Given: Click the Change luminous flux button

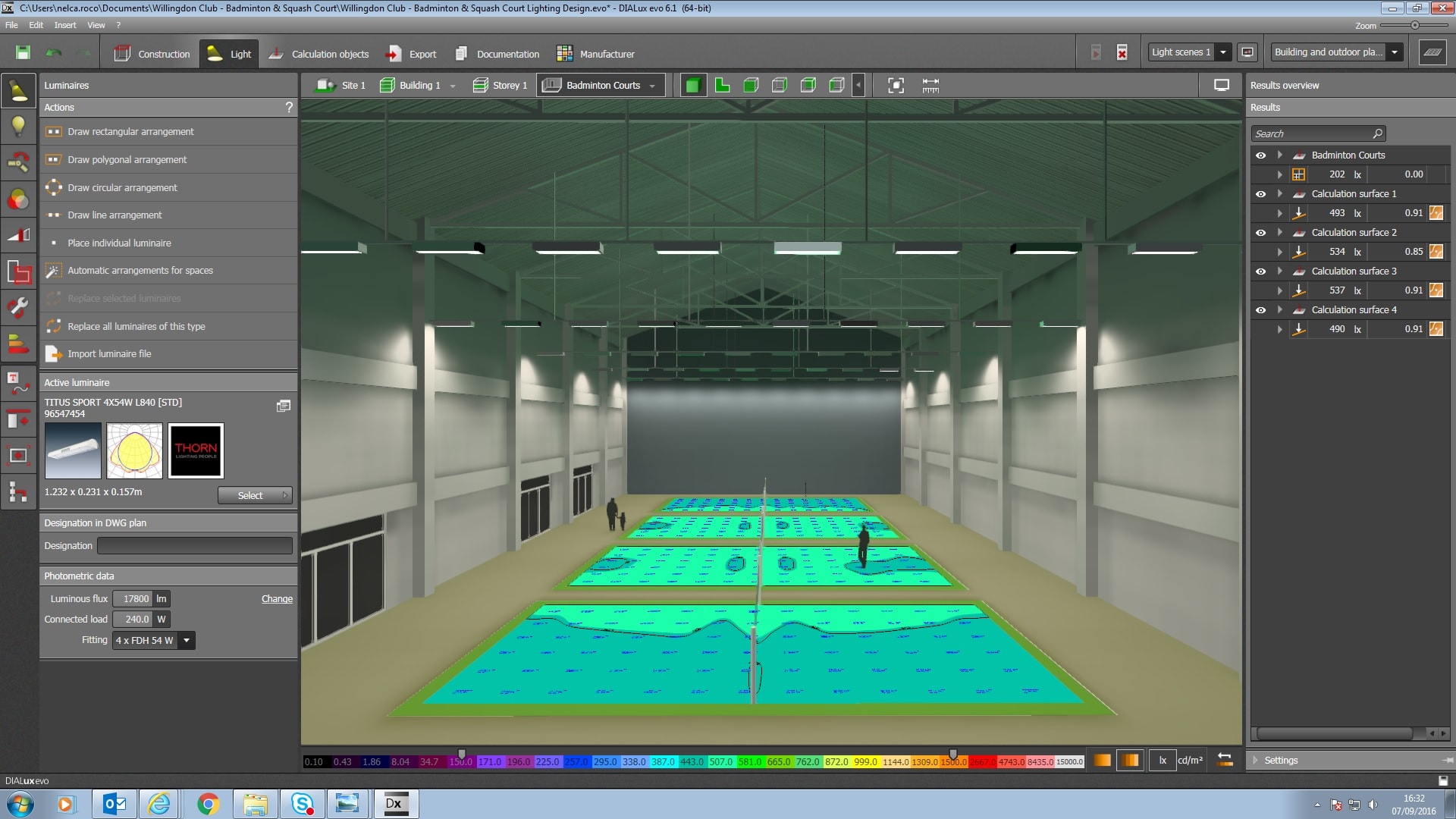Looking at the screenshot, I should click(x=276, y=598).
